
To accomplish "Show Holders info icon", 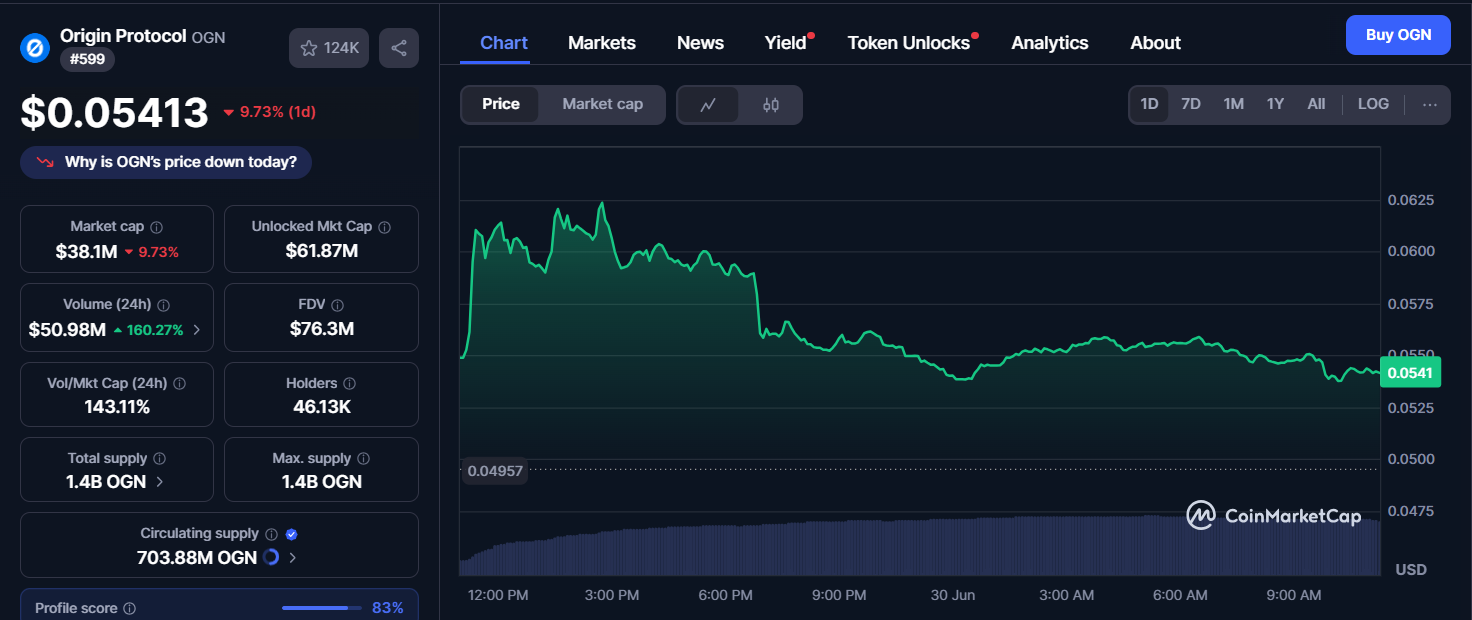I will coord(351,383).
